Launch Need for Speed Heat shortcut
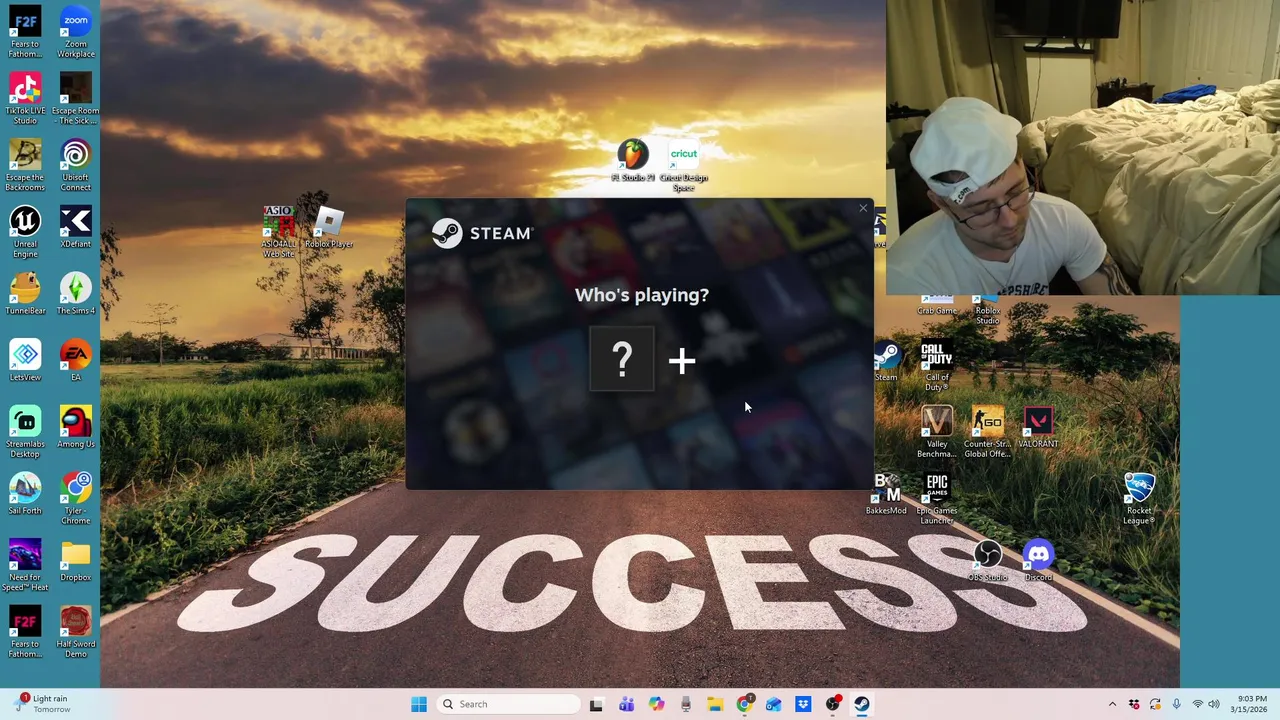 (x=25, y=565)
